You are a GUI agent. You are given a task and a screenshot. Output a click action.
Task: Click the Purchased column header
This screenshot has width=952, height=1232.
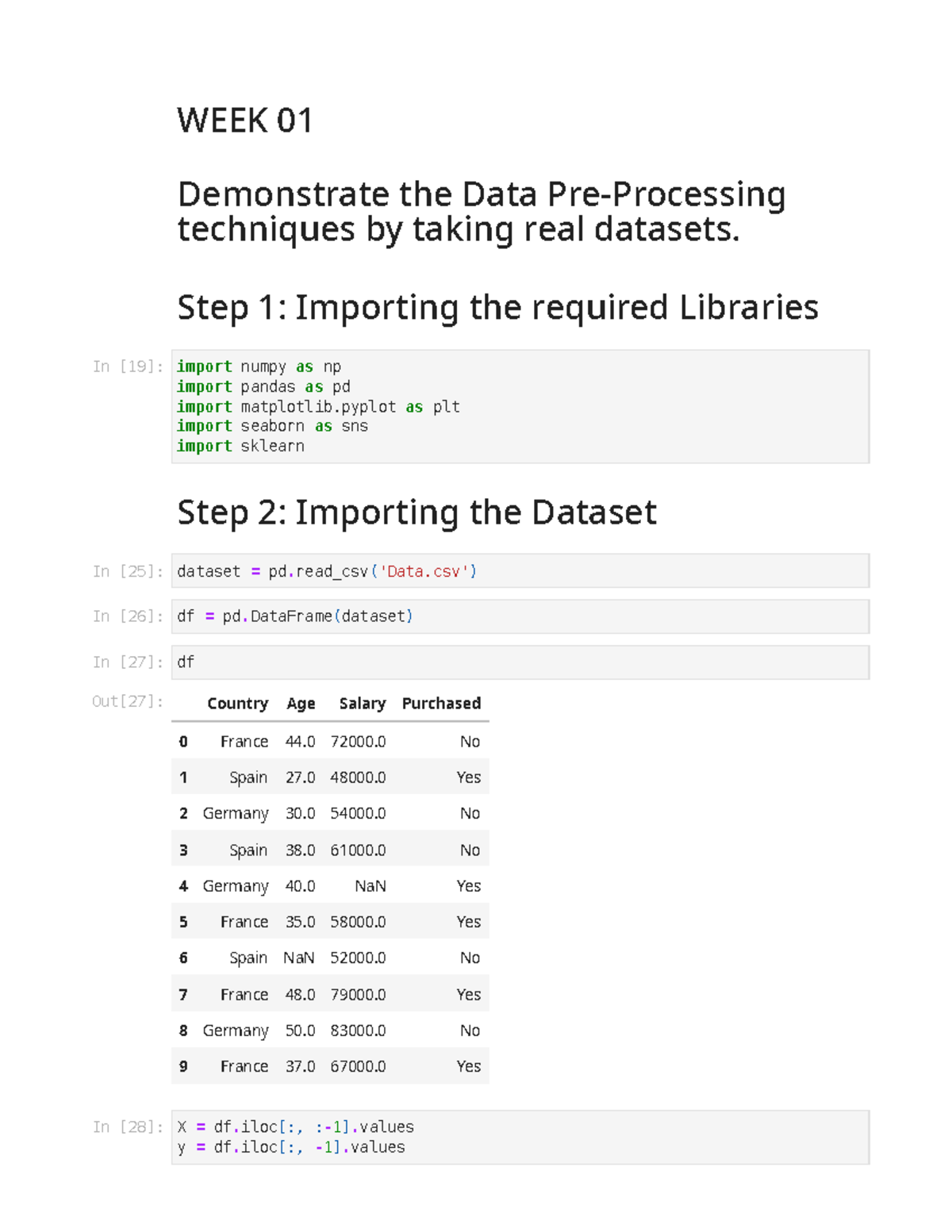441,704
